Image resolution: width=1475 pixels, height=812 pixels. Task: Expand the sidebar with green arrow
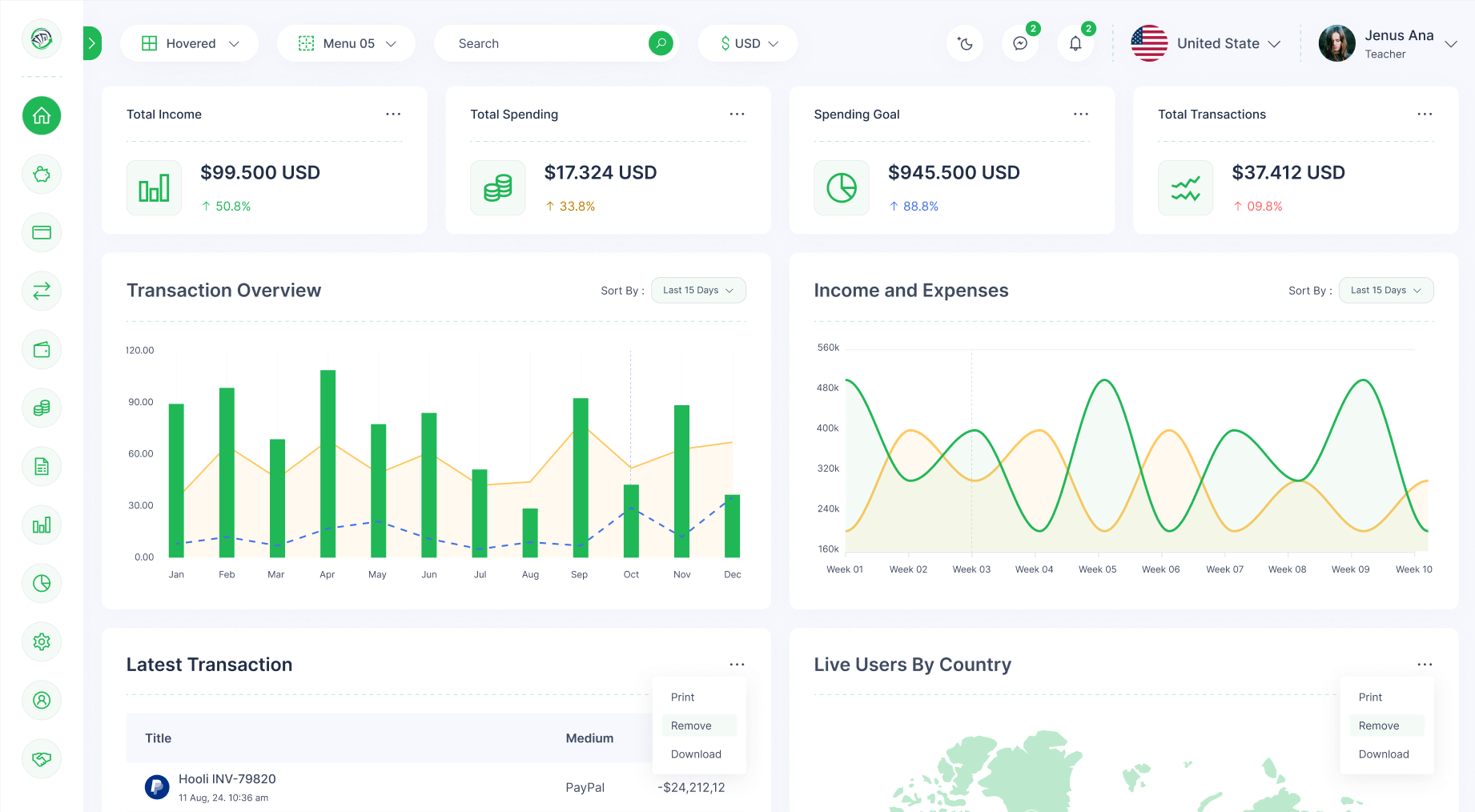(92, 43)
